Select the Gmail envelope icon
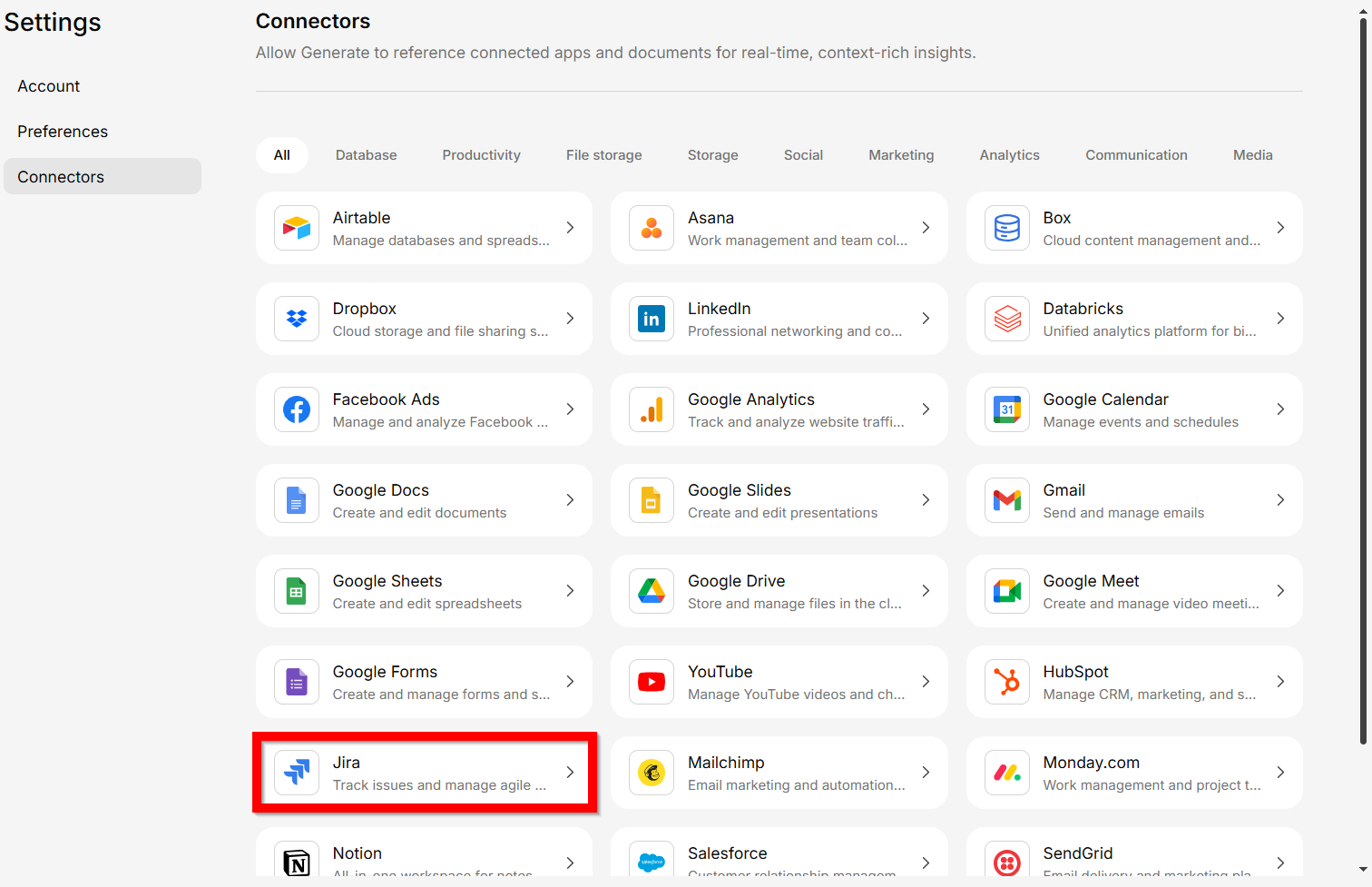Screen dimensions: 1372x887 coord(1007,500)
